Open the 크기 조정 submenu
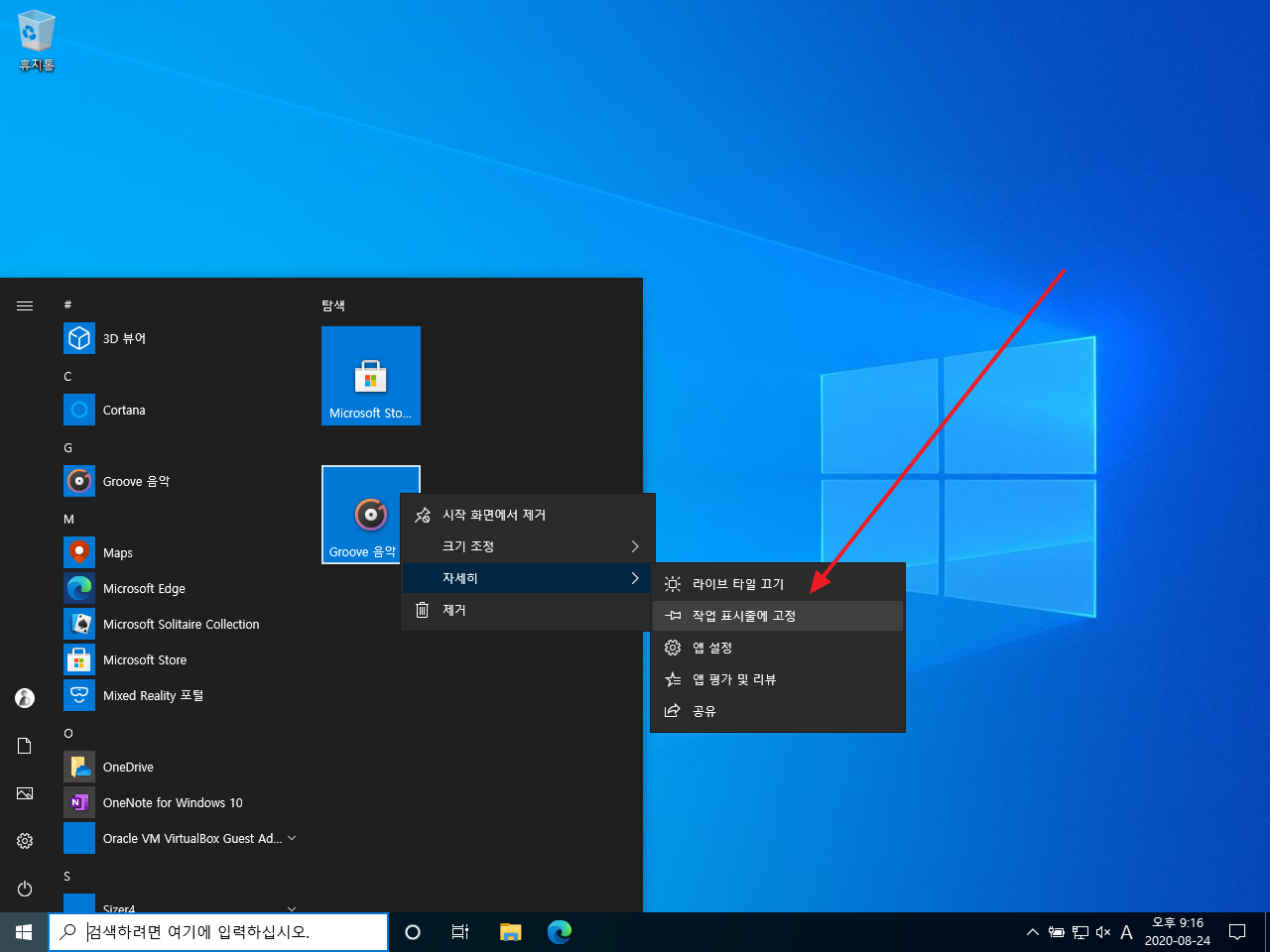Image resolution: width=1270 pixels, height=952 pixels. (x=528, y=546)
